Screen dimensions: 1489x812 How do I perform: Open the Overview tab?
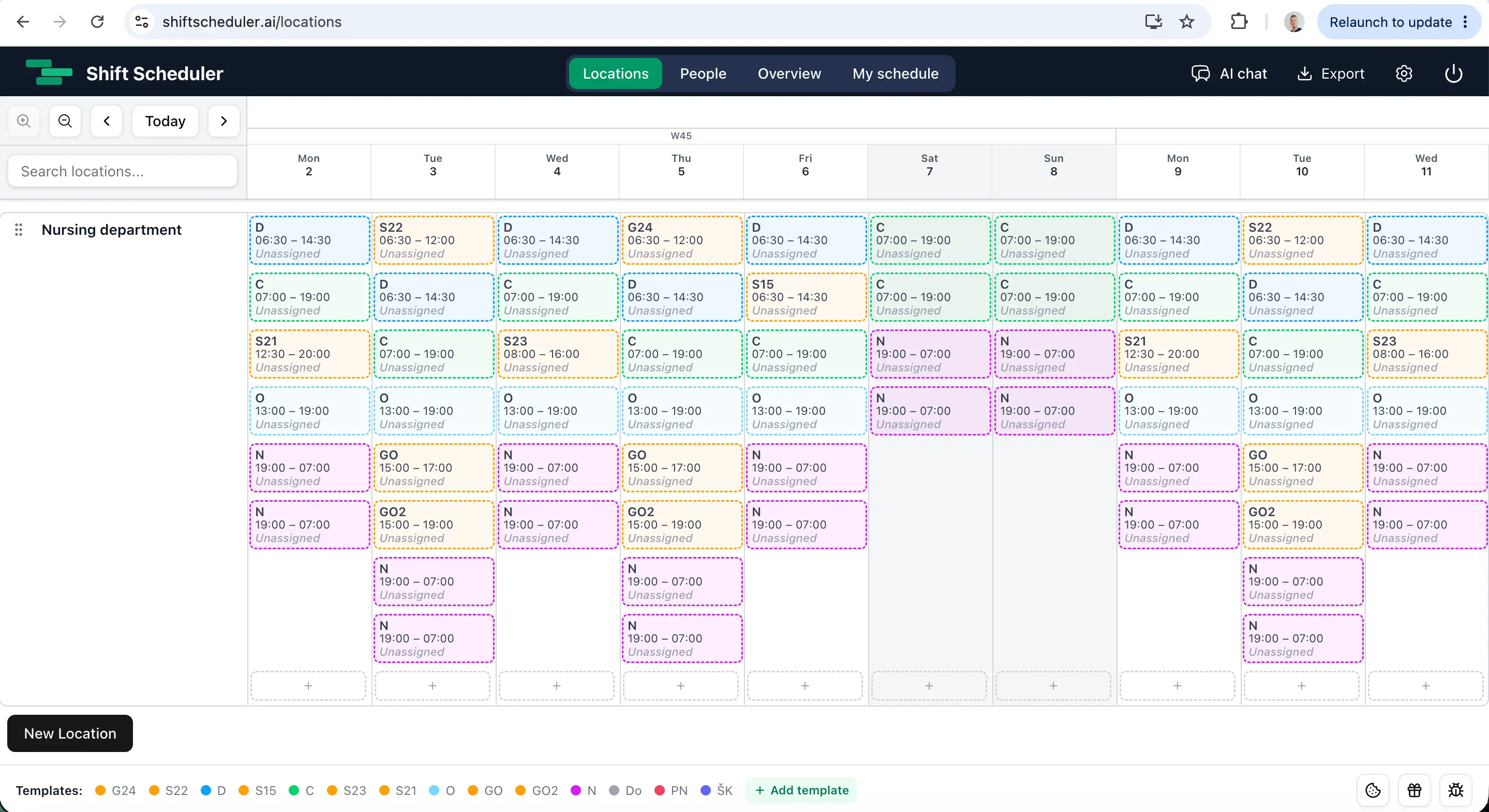click(789, 73)
